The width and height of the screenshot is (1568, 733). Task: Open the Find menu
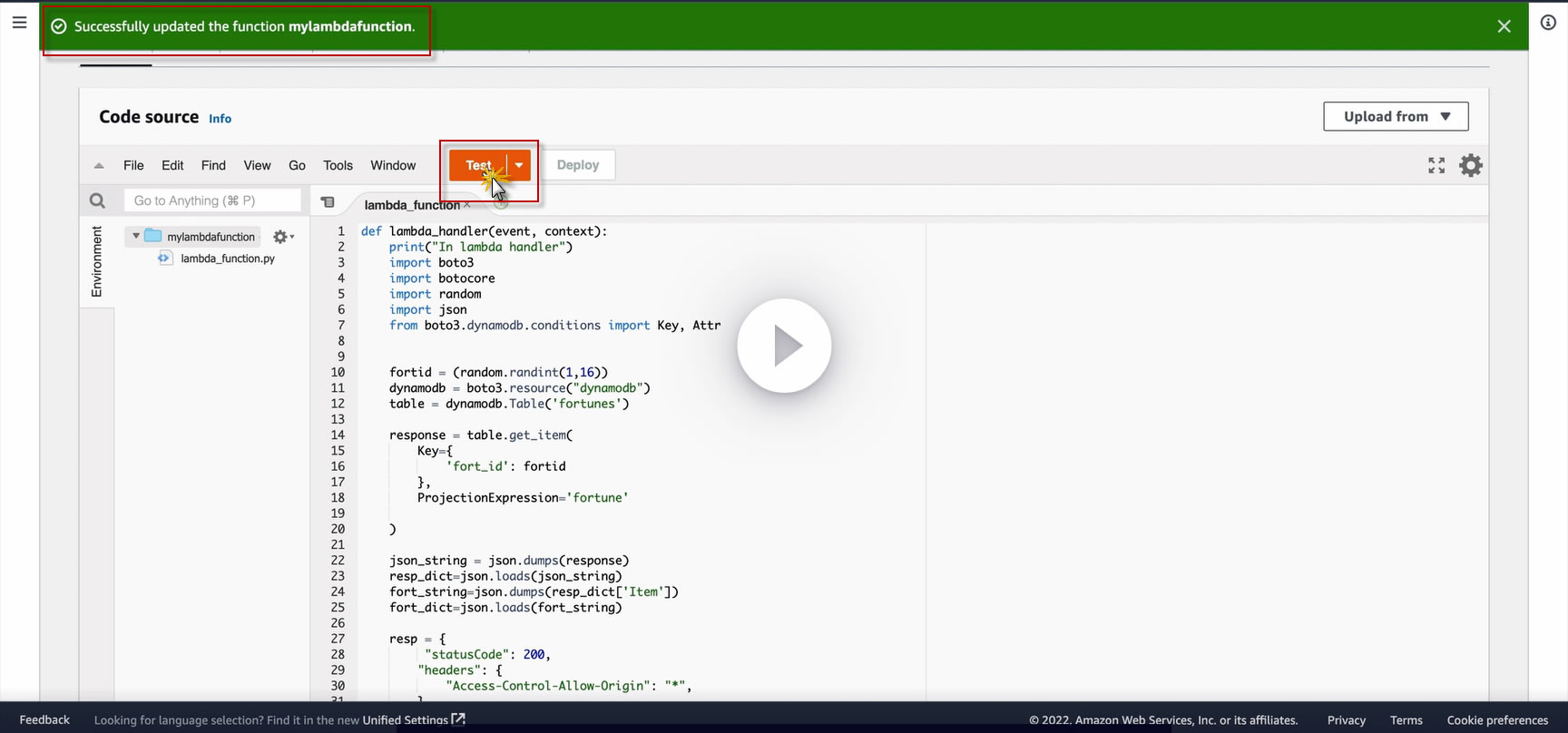213,165
